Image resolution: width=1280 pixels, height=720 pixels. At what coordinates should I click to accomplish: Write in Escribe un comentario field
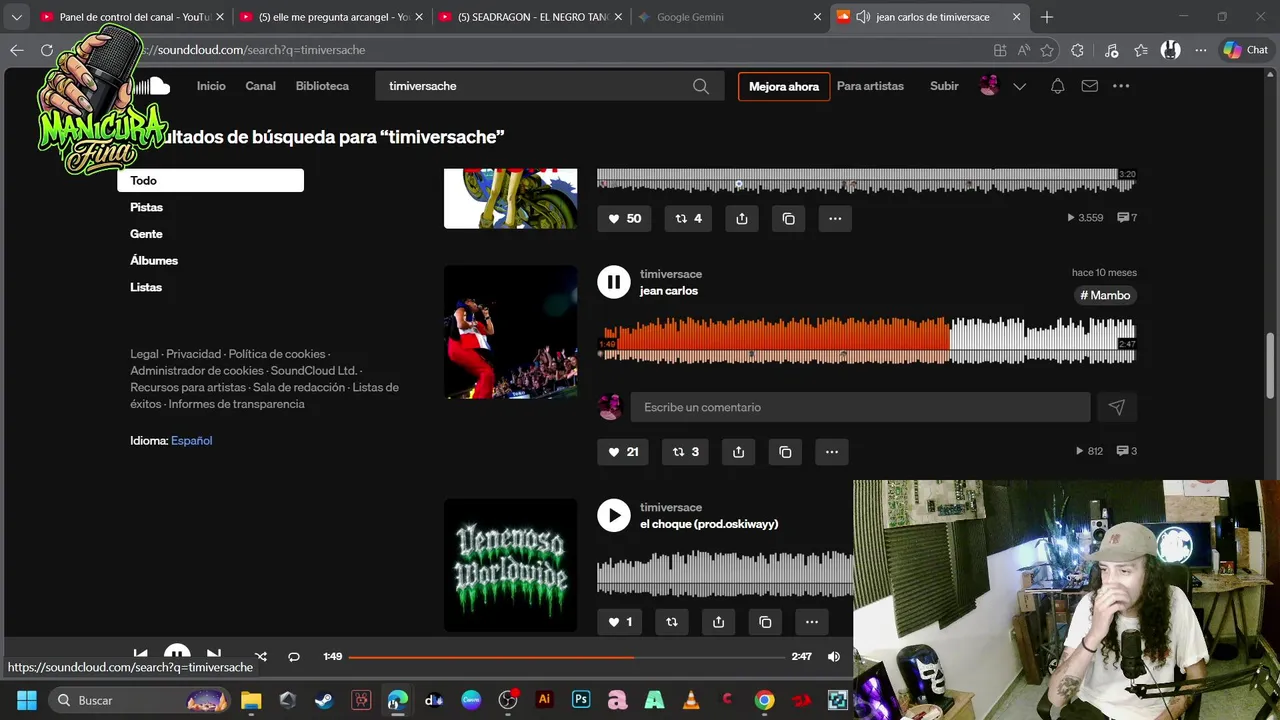860,407
